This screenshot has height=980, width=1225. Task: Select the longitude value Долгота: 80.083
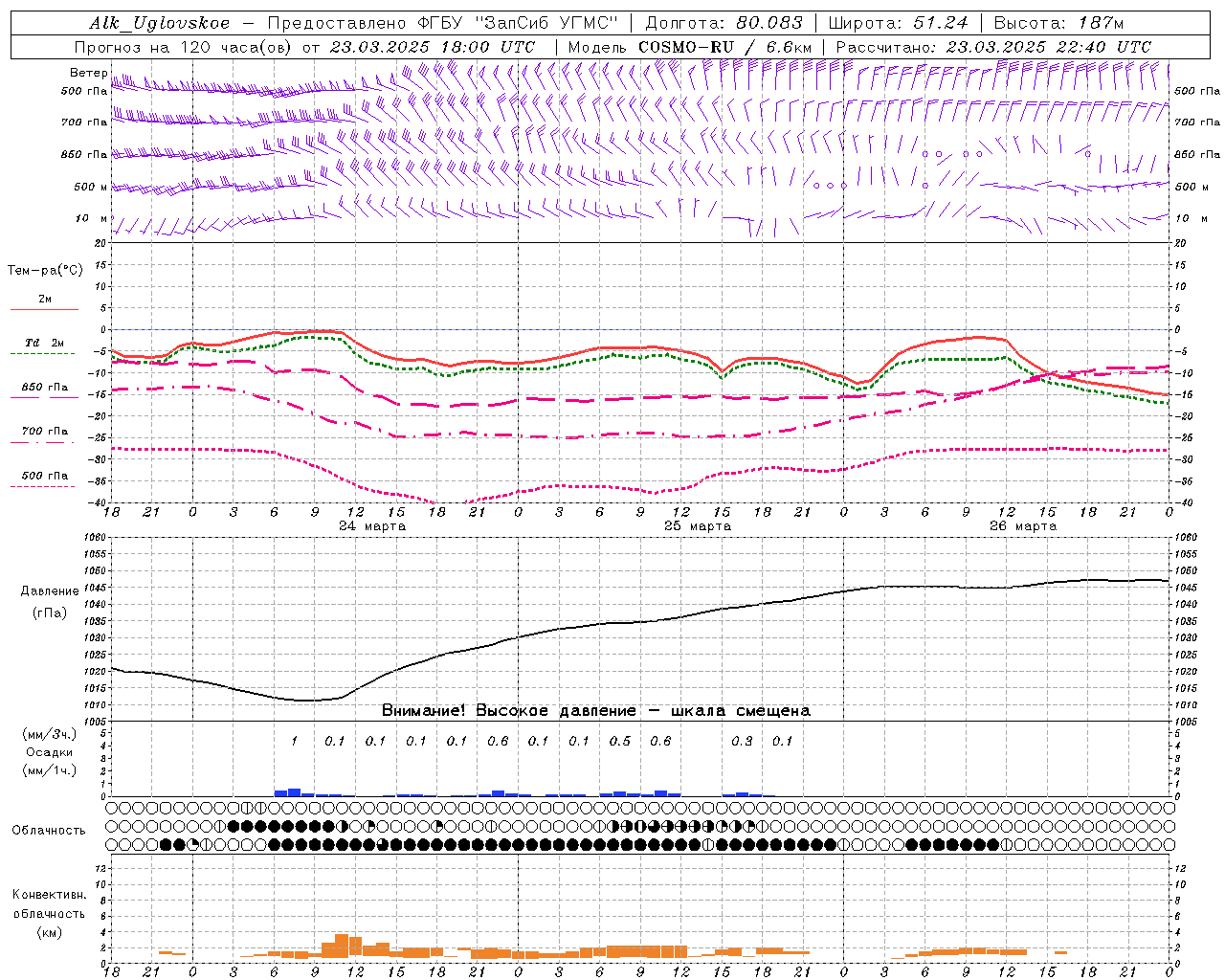(724, 23)
